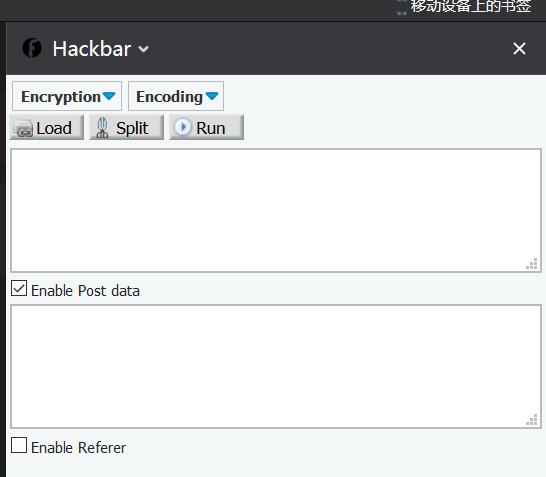
Task: Click inside the URL text area
Action: [x=276, y=210]
